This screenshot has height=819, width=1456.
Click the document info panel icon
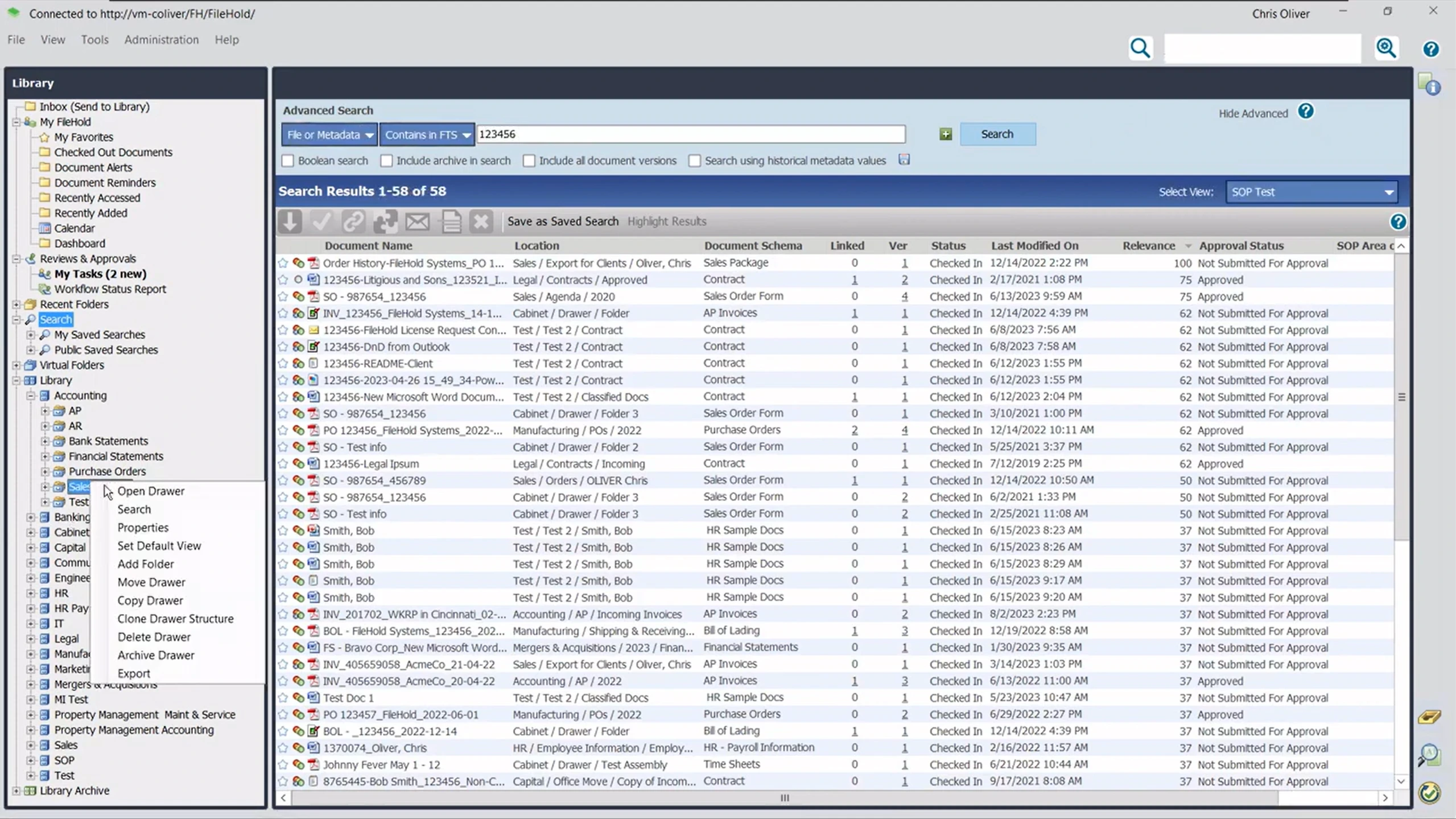click(1429, 85)
